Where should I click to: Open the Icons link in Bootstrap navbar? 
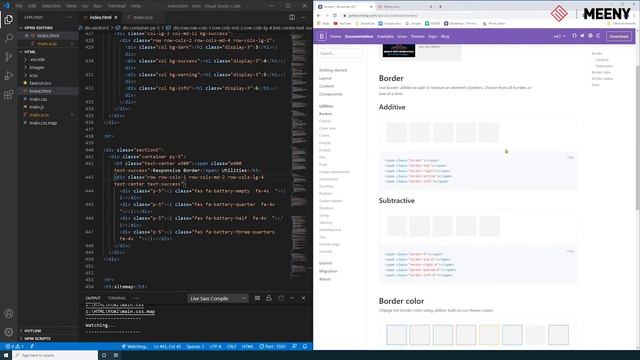pyautogui.click(x=402, y=36)
